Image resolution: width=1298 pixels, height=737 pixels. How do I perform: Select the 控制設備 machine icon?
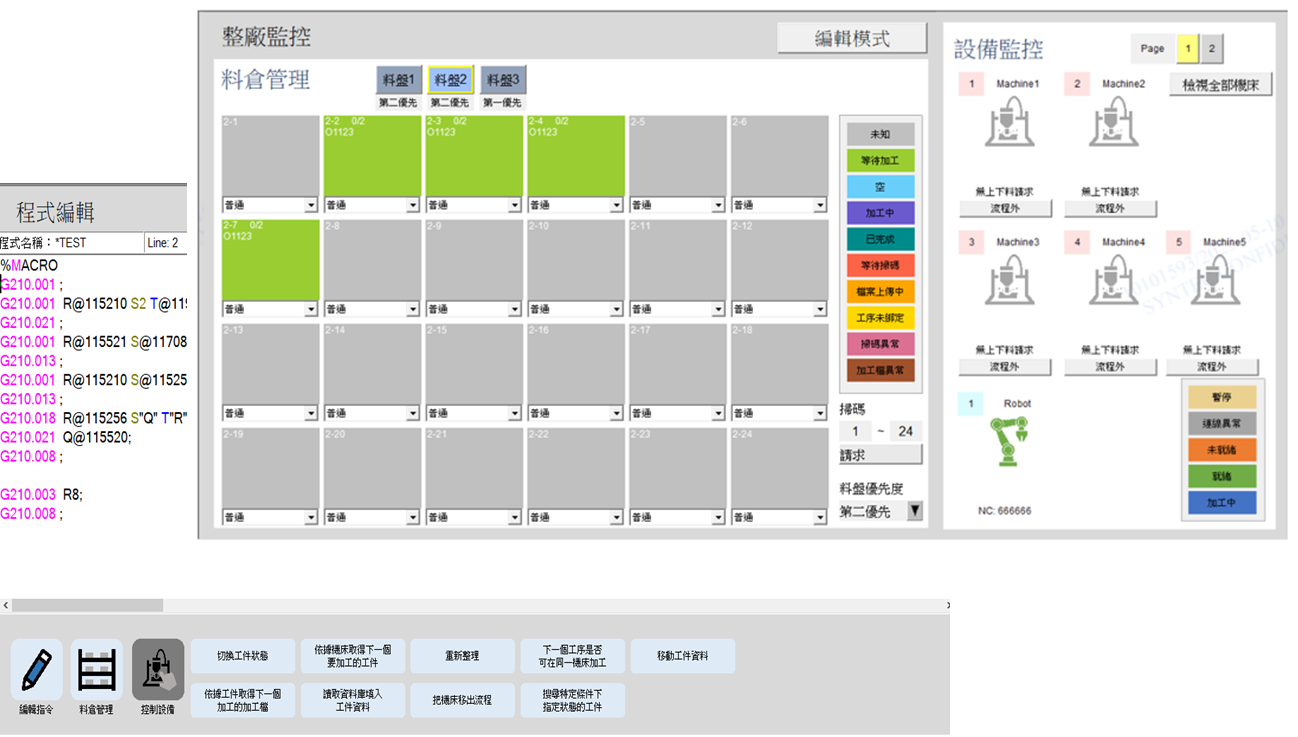point(158,670)
